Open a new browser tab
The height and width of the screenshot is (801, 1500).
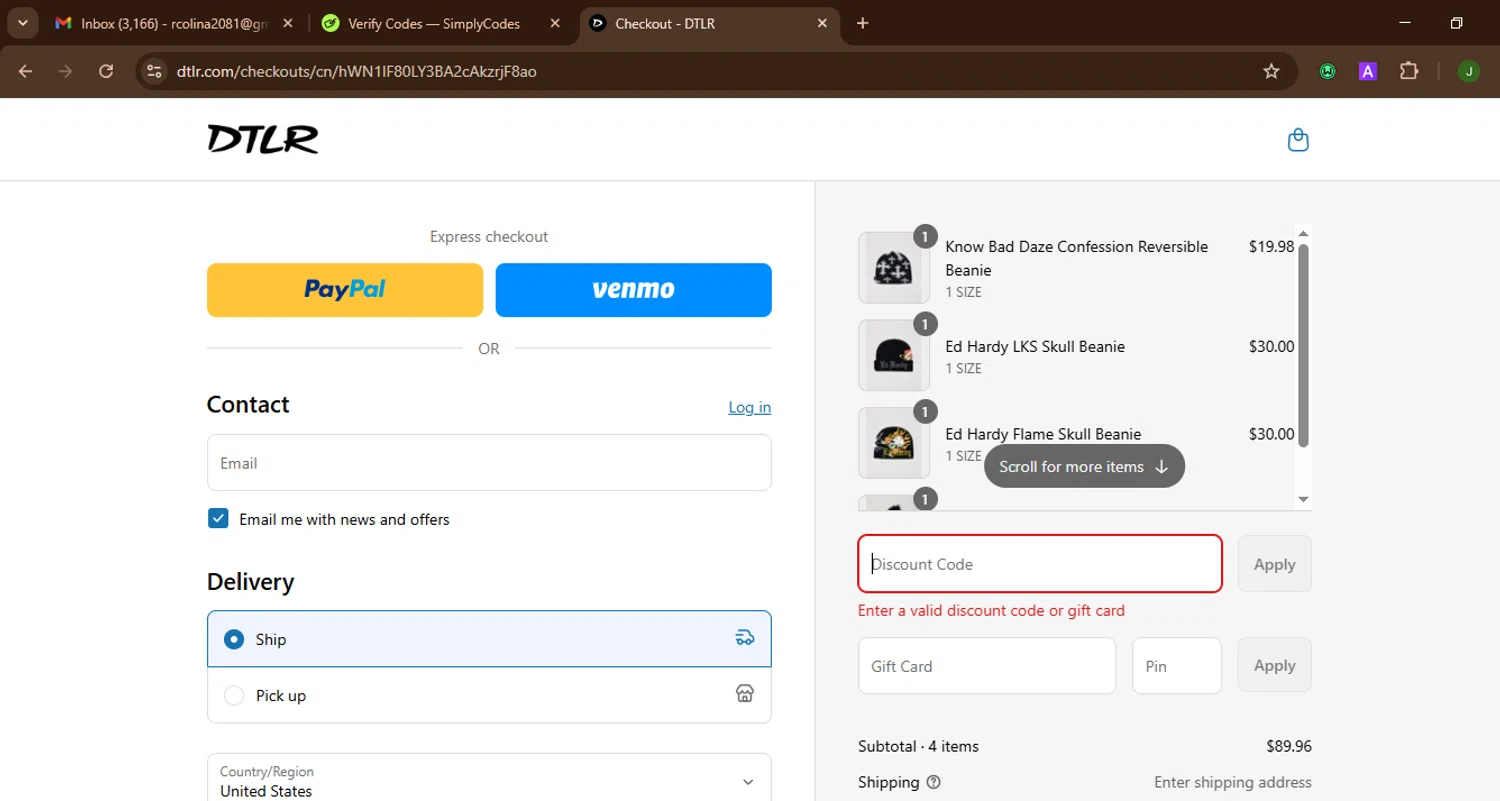point(863,23)
